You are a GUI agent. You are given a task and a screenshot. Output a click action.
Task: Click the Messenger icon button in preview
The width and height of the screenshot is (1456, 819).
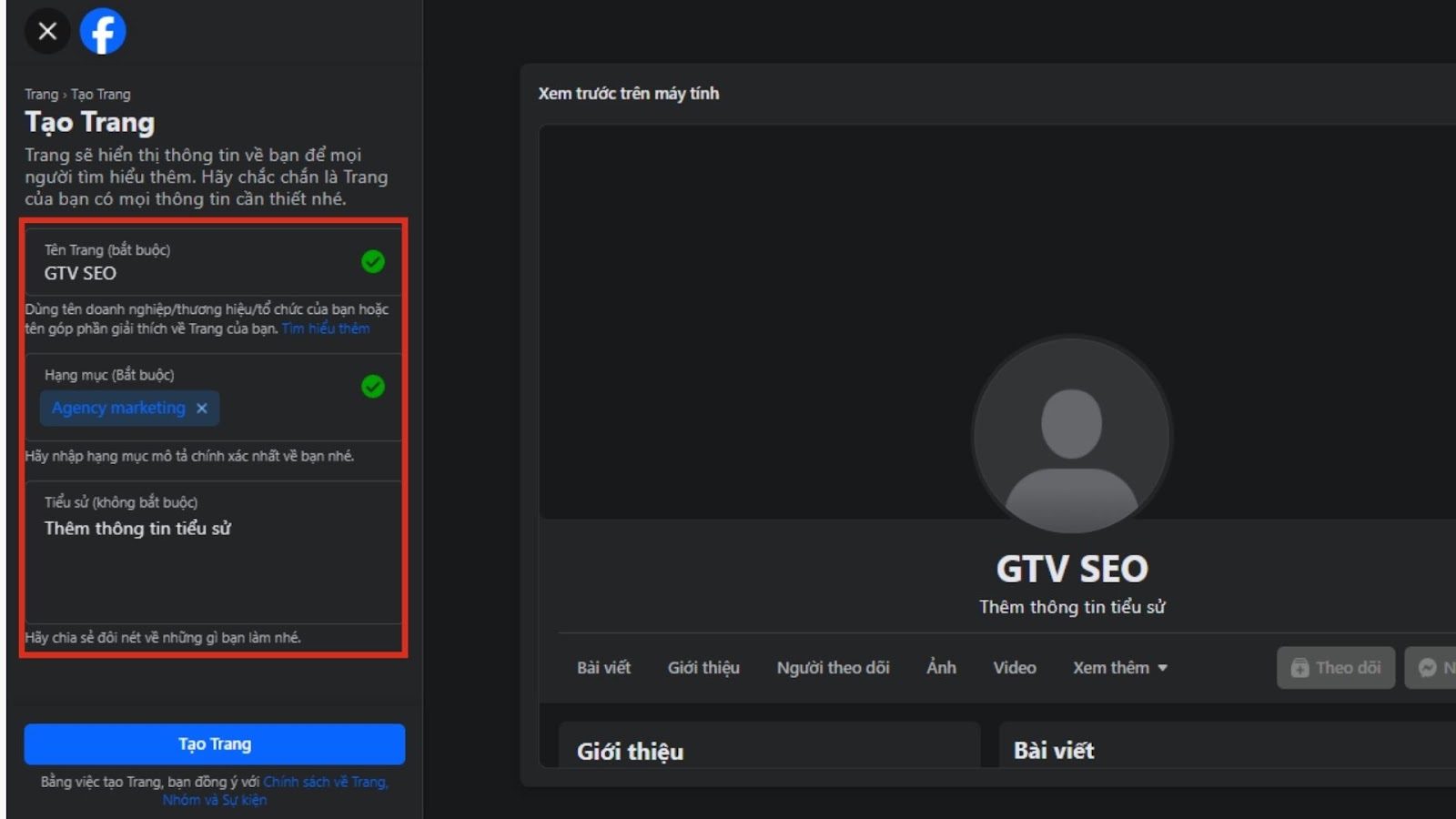click(x=1431, y=668)
